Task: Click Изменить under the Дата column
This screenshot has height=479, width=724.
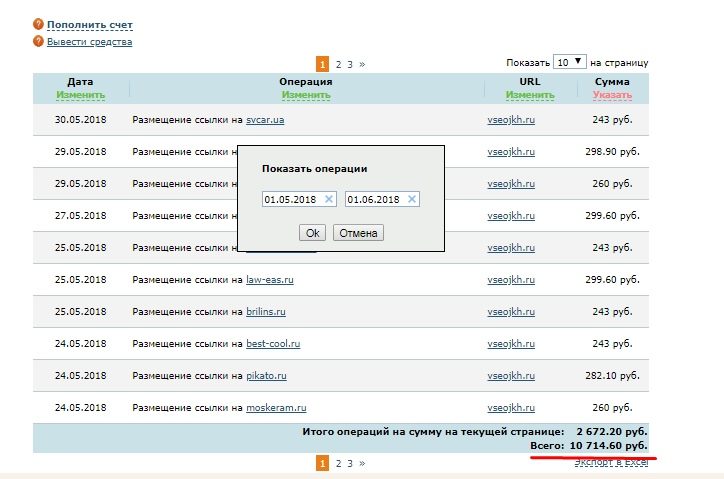Action: coord(80,95)
